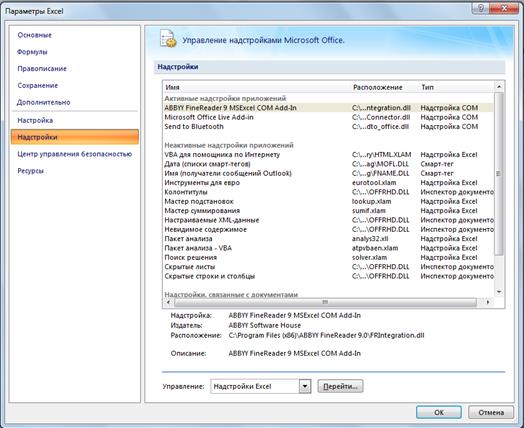Click Активные надстройки приложений group heading
524x428 pixels.
pyautogui.click(x=225, y=99)
